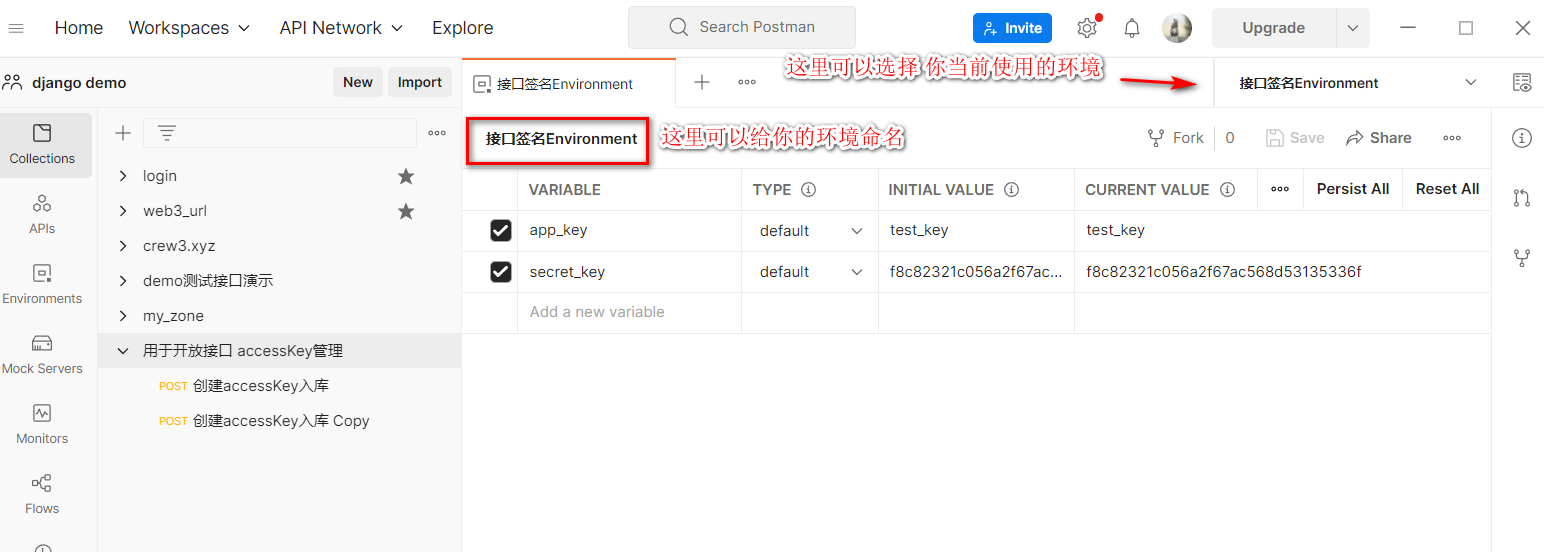
Task: Open secret_key type dropdown
Action: click(810, 271)
